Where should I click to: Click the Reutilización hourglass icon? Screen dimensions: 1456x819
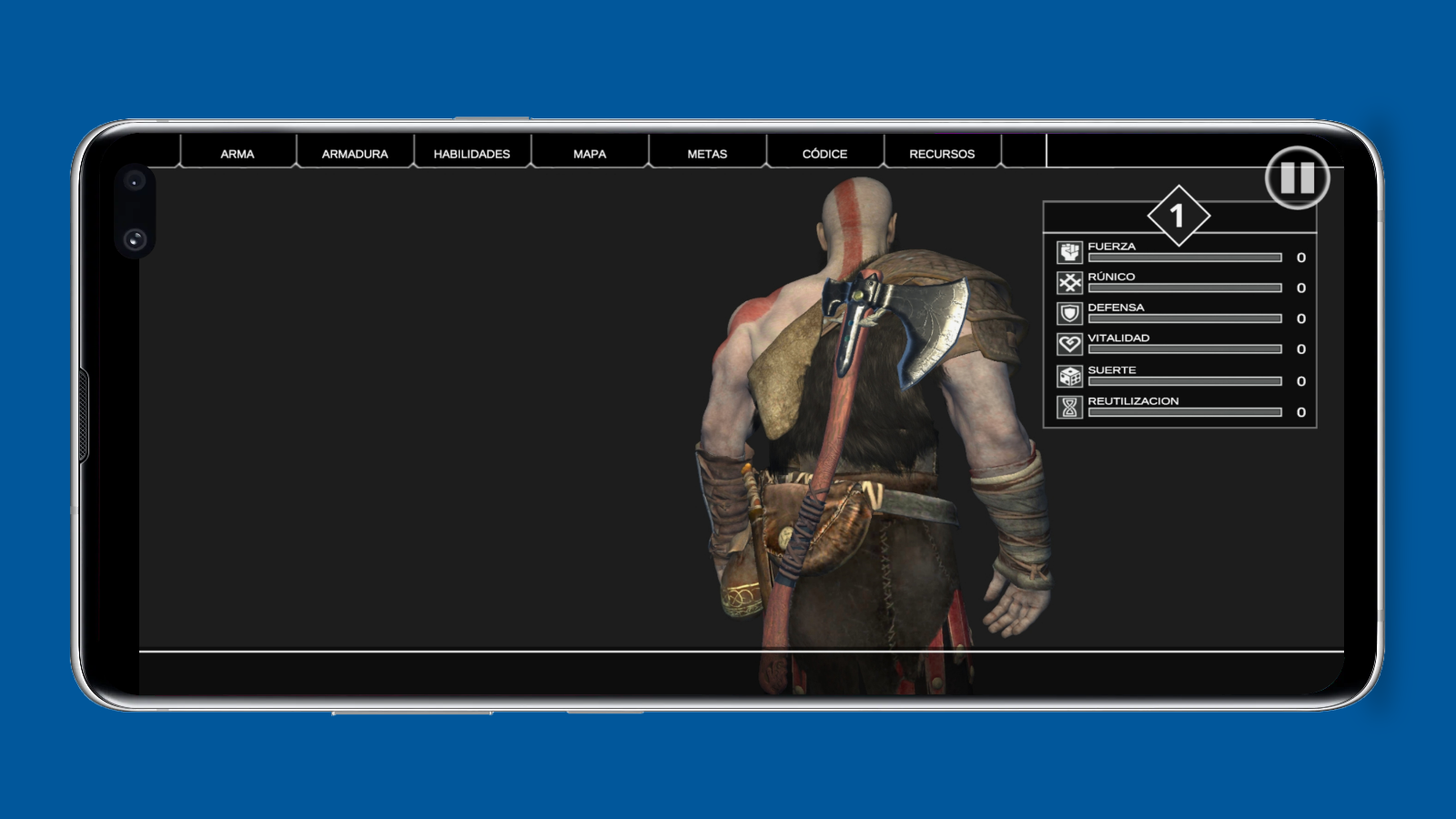[x=1069, y=407]
